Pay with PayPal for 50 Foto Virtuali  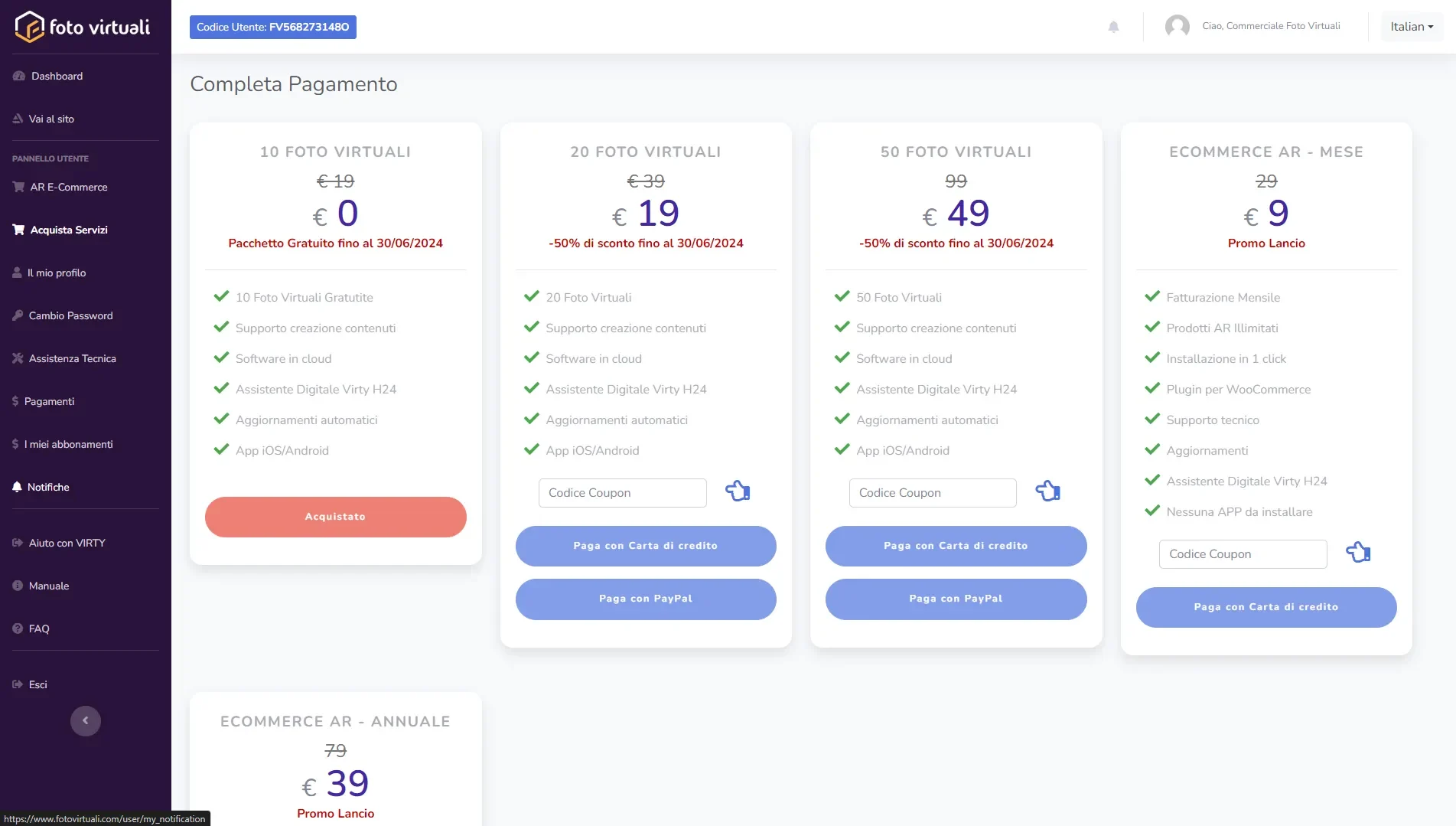click(x=956, y=599)
